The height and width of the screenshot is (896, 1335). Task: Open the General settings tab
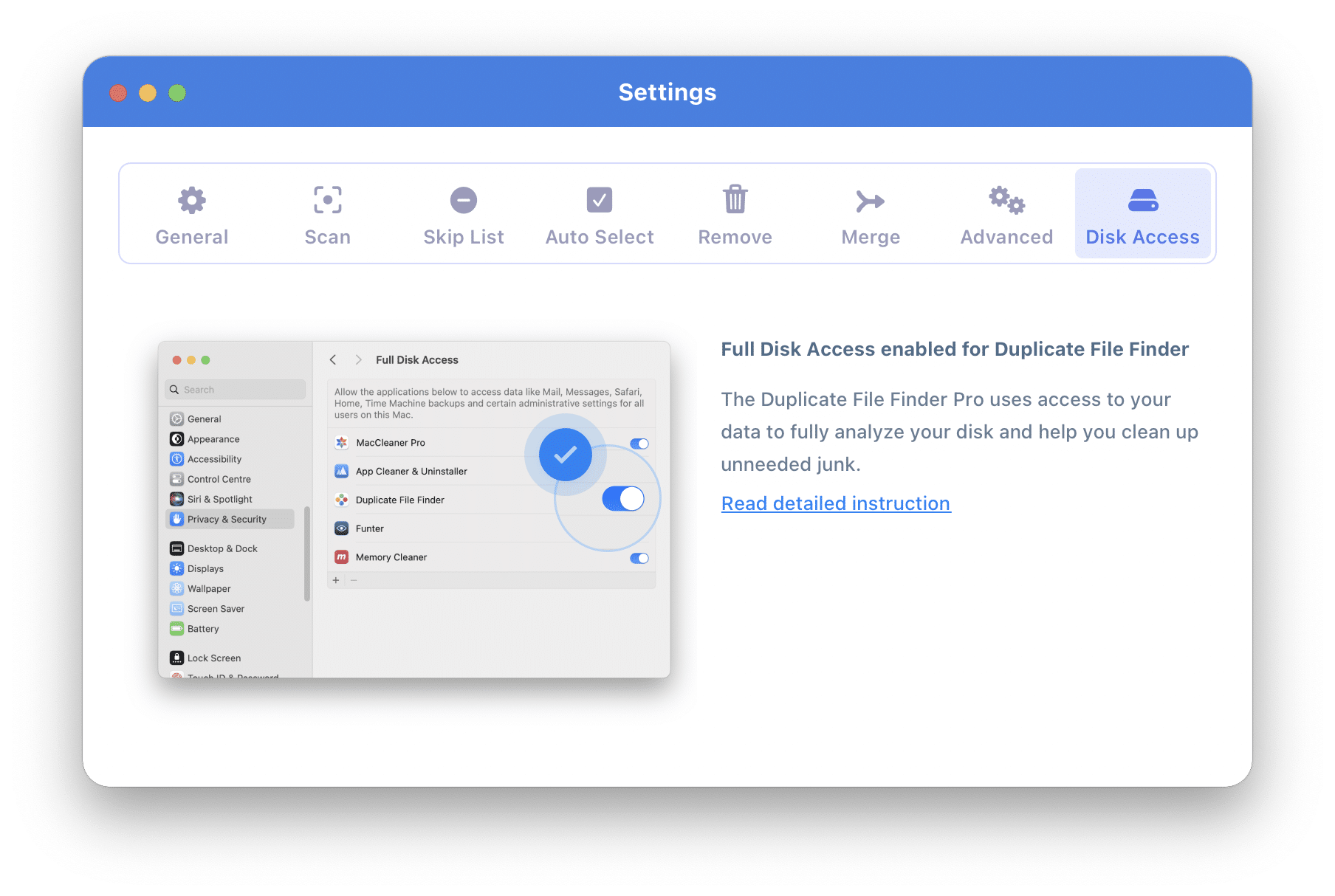coord(192,214)
